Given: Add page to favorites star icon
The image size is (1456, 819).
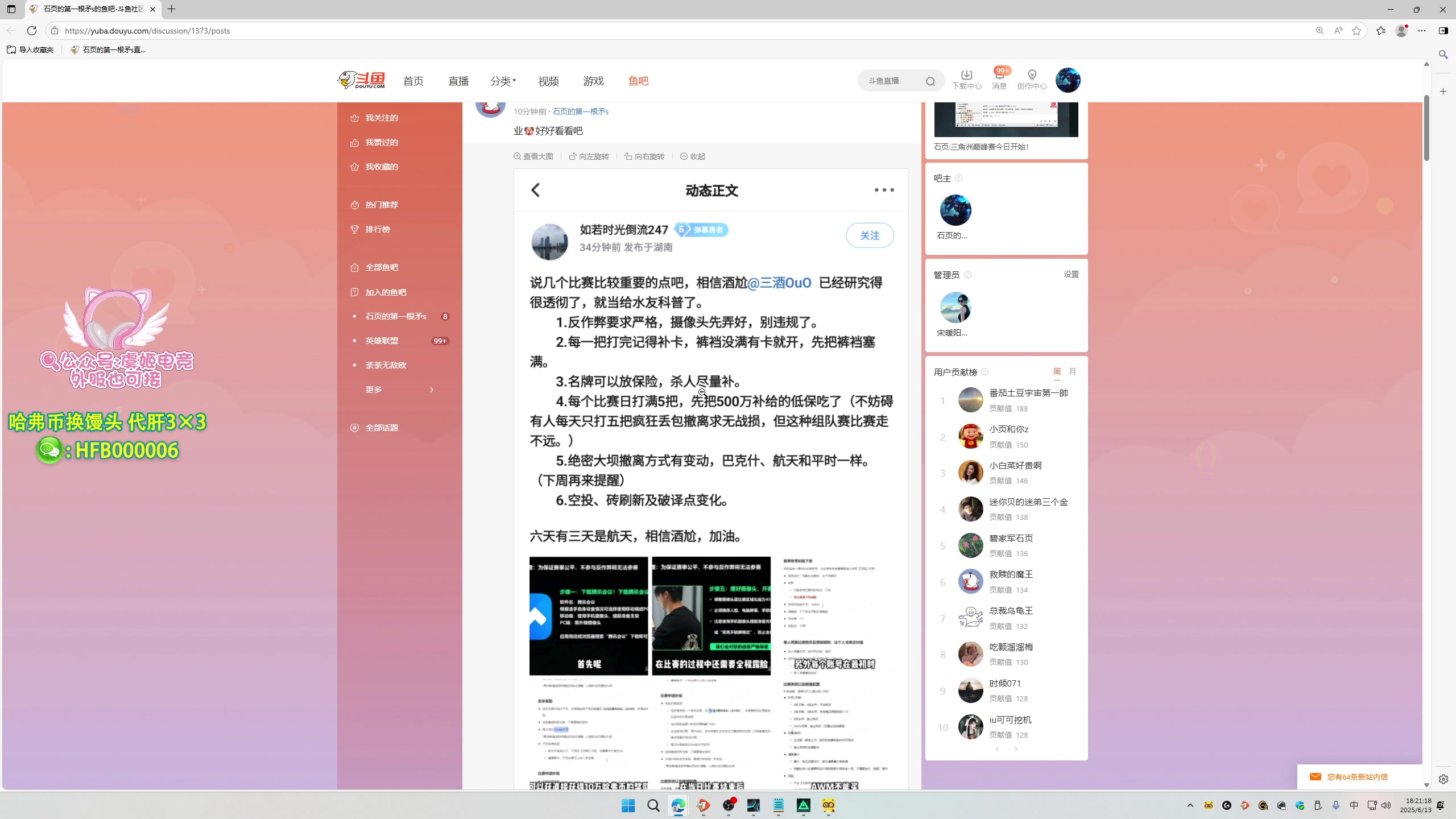Looking at the screenshot, I should tap(1356, 31).
